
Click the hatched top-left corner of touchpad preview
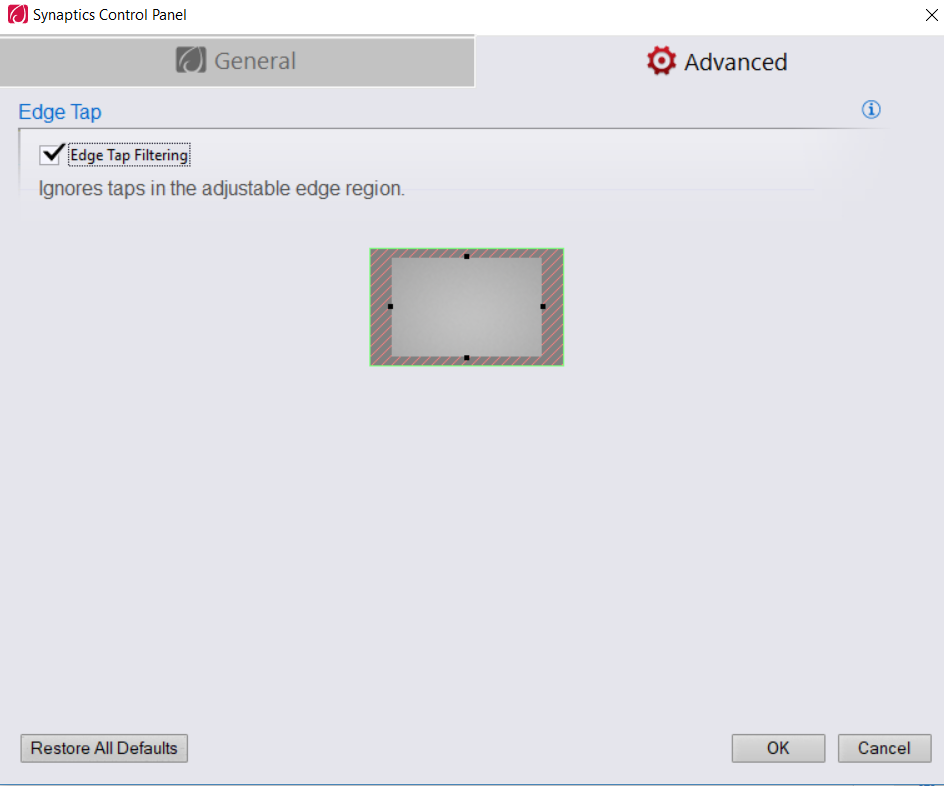coord(380,253)
